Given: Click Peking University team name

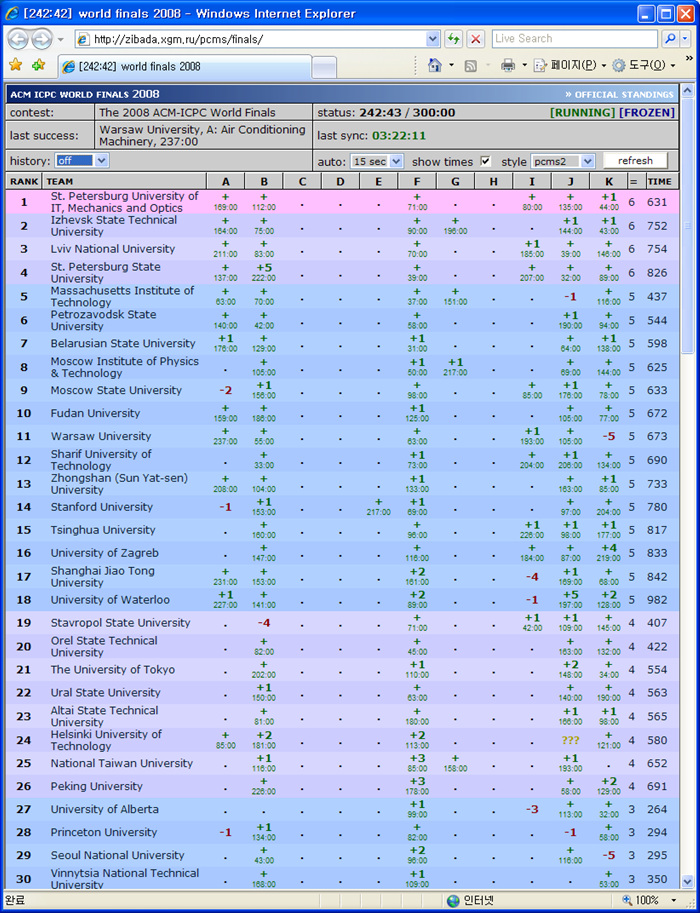Looking at the screenshot, I should click(x=96, y=786).
